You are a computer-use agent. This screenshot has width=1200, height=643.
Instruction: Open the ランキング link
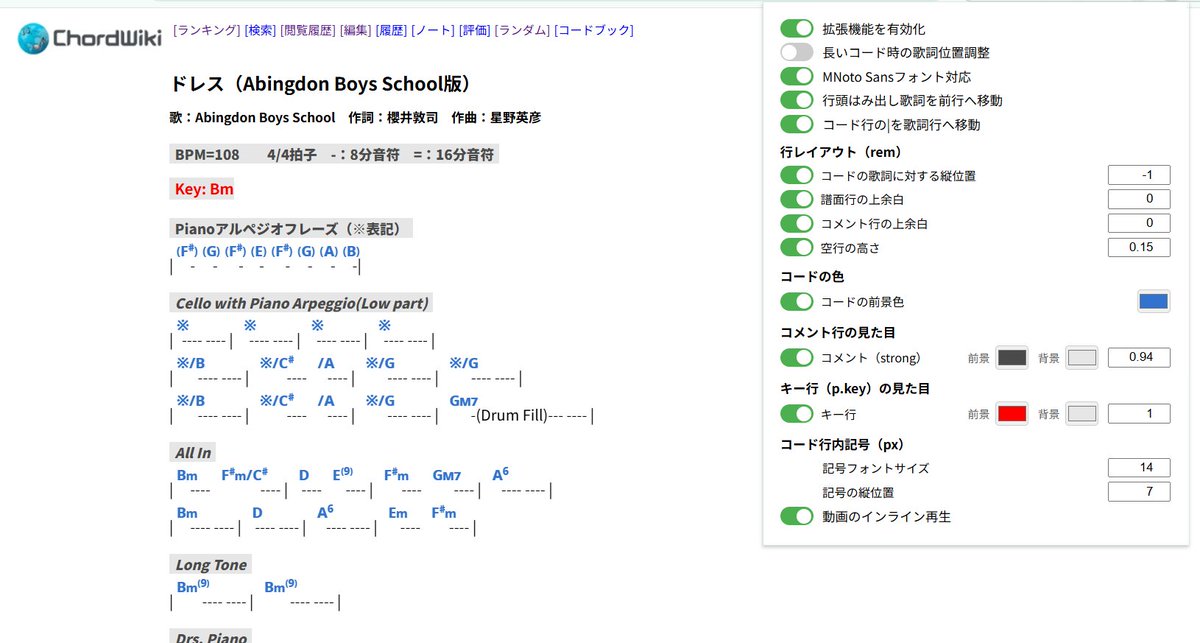click(207, 30)
